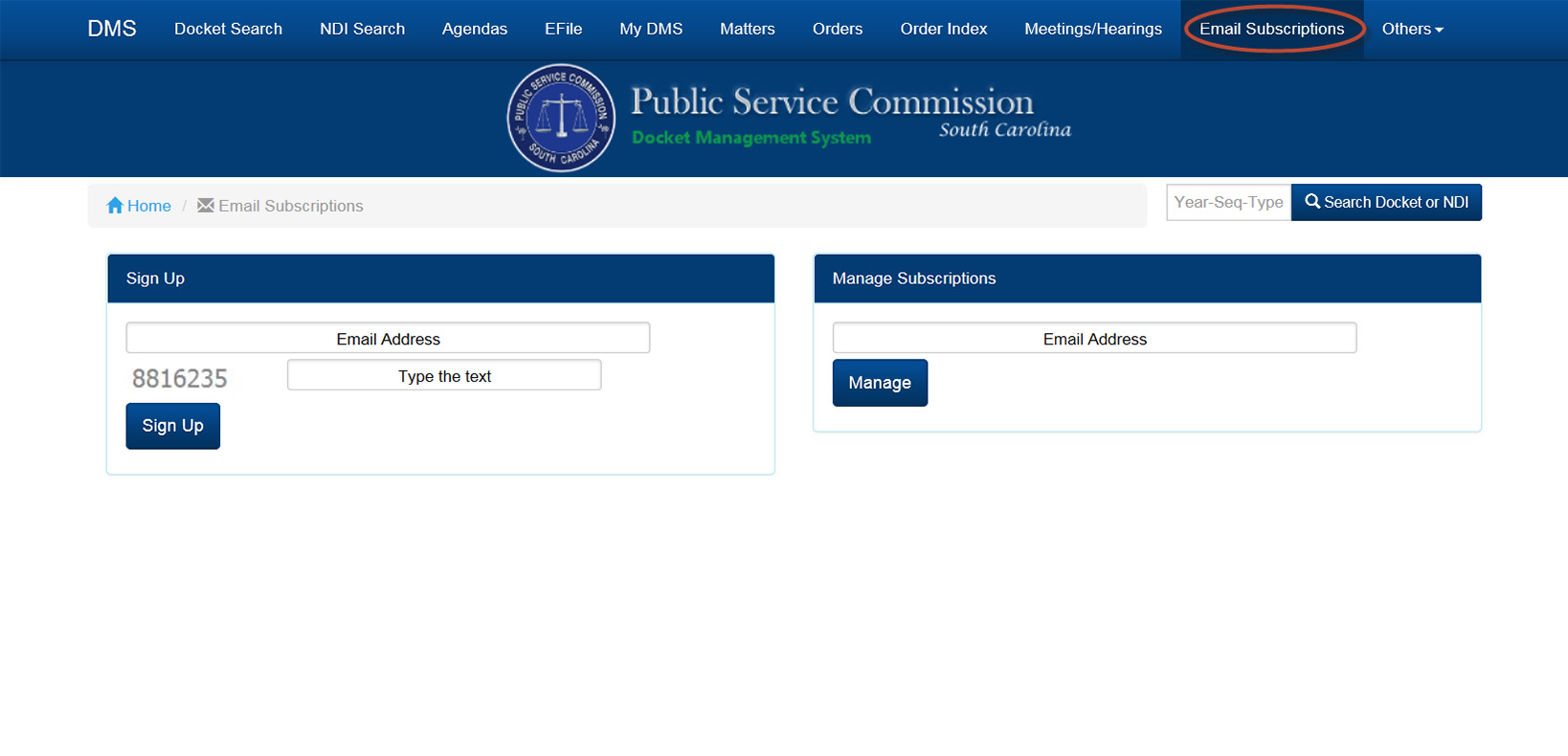Focus the Sign Up Email Address field
This screenshot has width=1568, height=756.
click(388, 338)
